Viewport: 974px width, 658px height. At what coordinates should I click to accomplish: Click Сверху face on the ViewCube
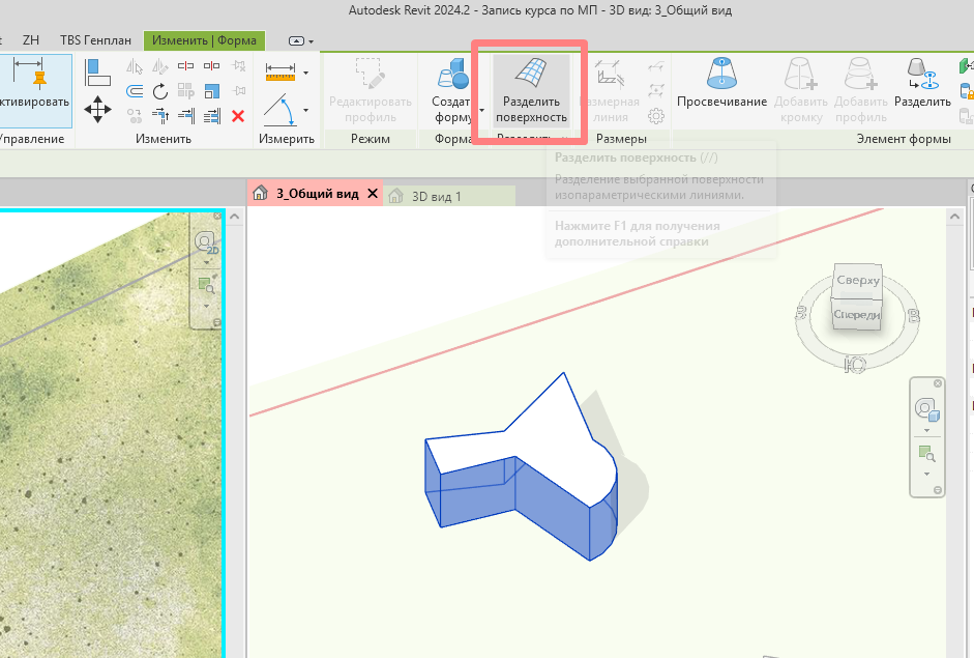pos(858,280)
